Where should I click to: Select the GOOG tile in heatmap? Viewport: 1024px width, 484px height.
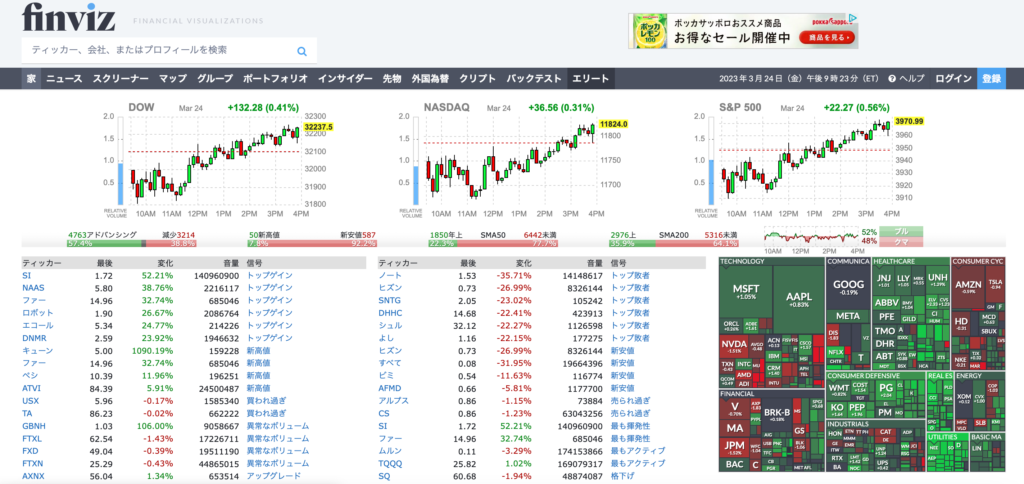tap(848, 287)
